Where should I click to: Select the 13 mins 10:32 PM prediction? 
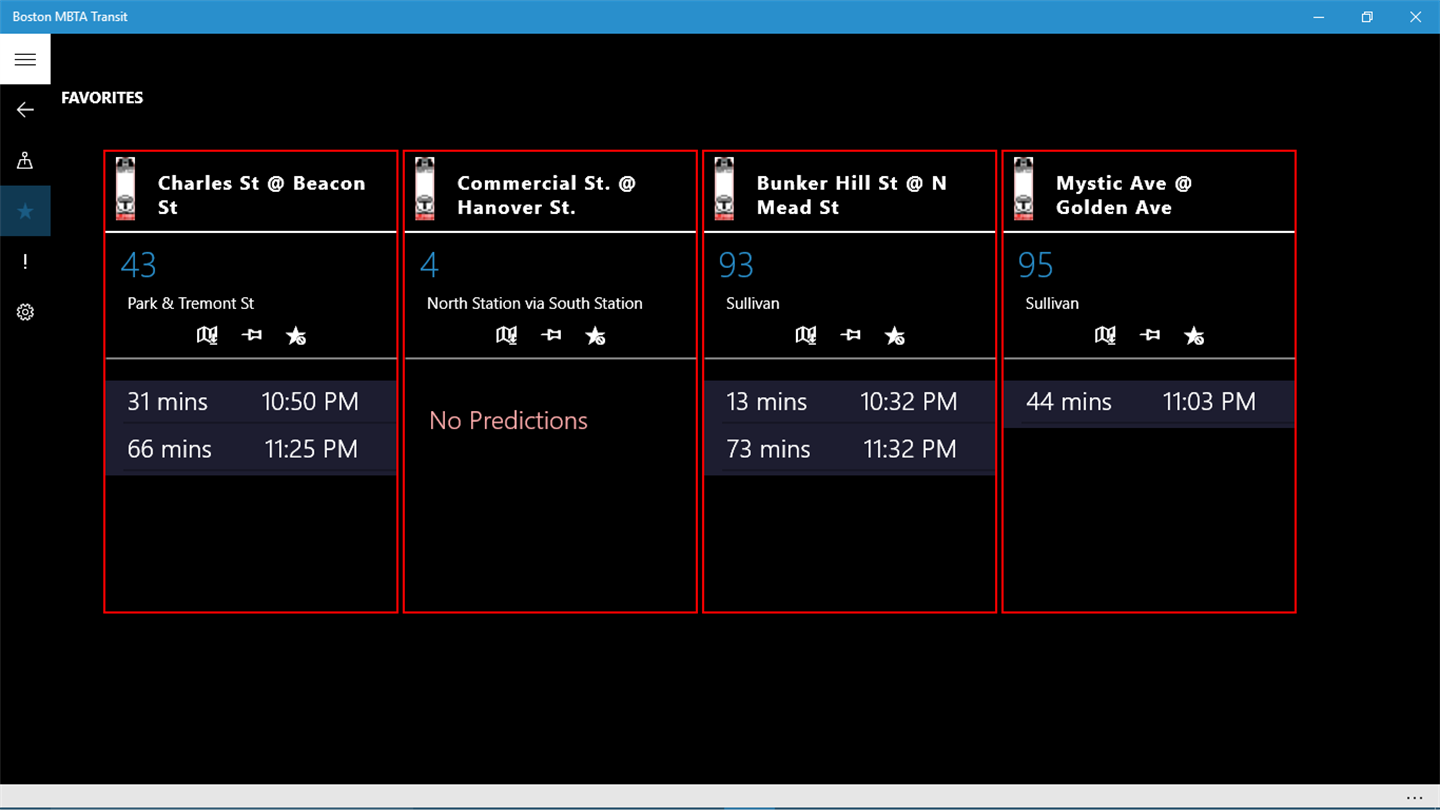point(850,402)
